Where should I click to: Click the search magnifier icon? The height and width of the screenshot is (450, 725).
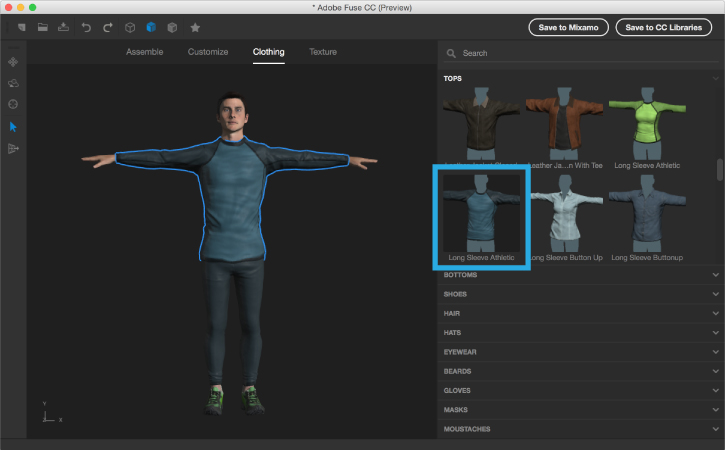pos(451,54)
